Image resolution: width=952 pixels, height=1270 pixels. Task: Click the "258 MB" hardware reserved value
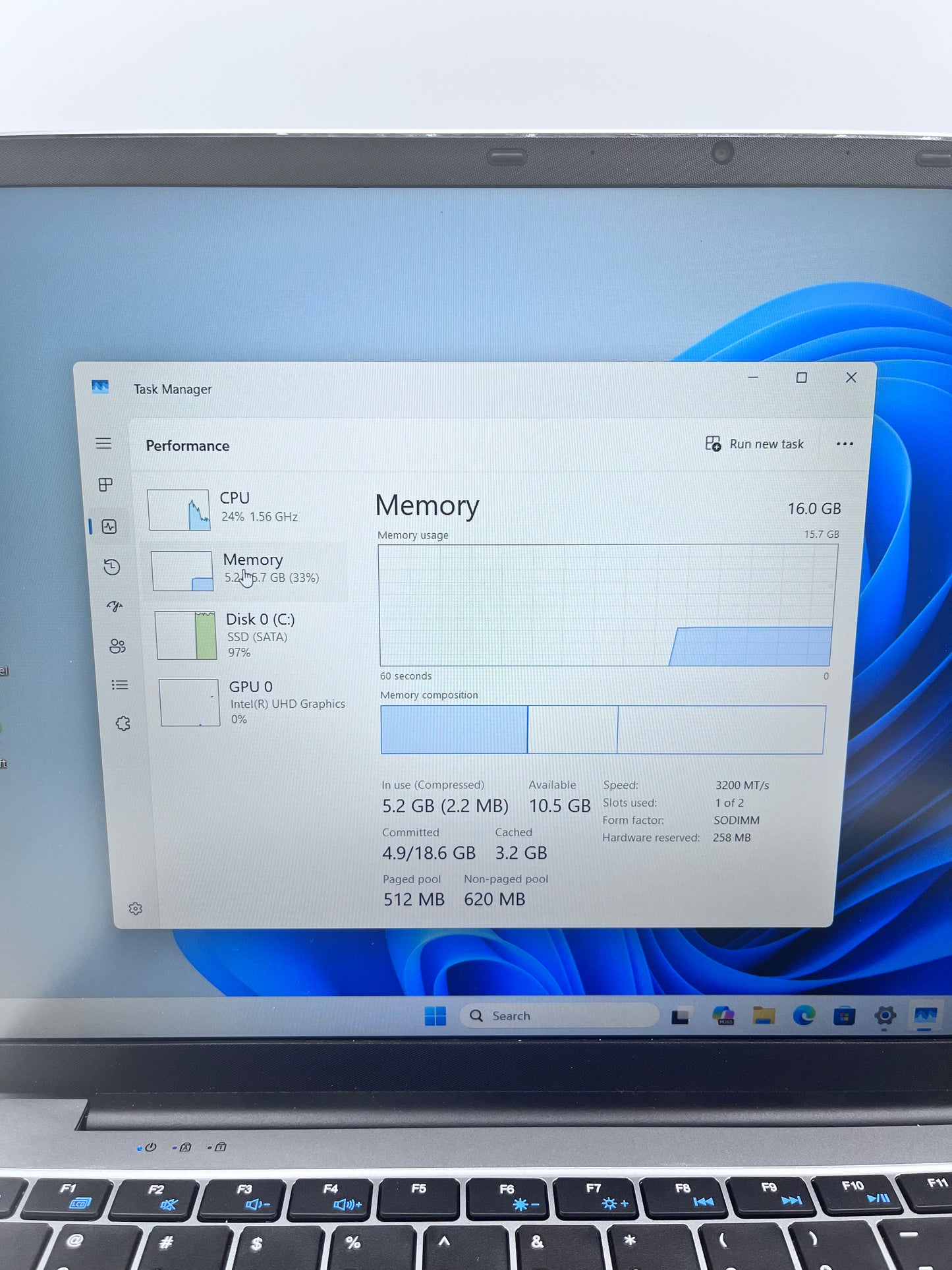pyautogui.click(x=732, y=838)
